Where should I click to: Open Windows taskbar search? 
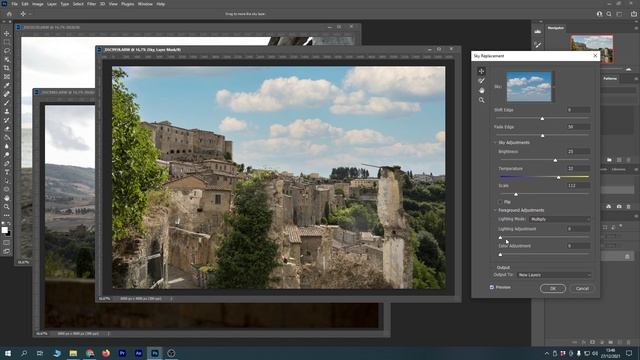point(24,353)
